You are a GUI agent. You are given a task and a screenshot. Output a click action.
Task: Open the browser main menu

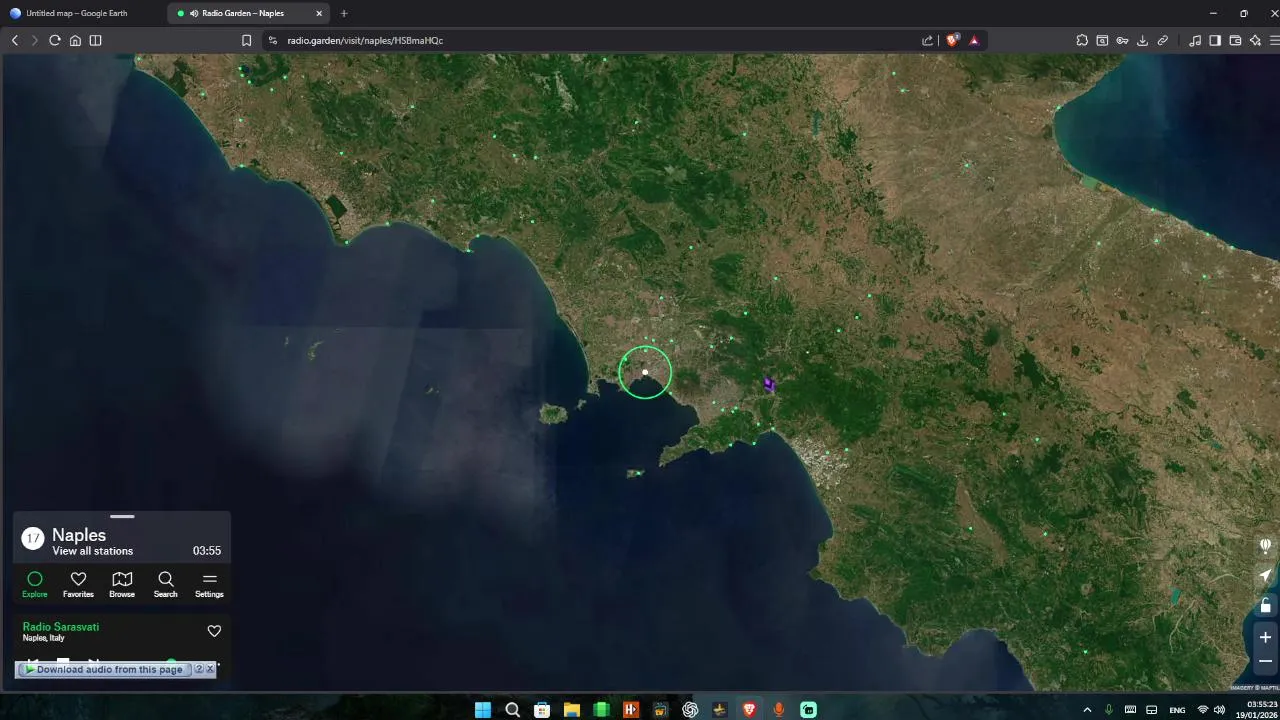1274,40
